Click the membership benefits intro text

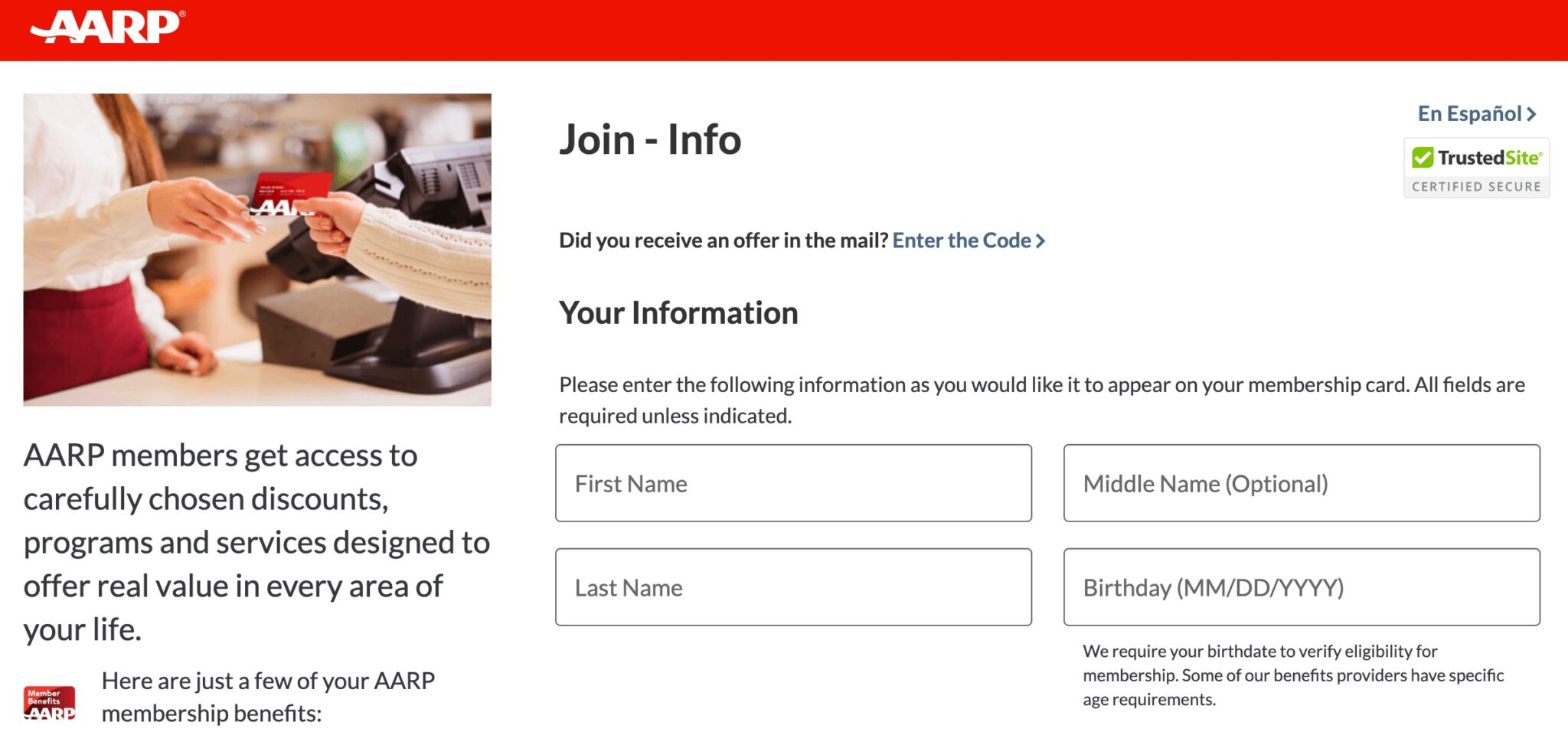268,697
